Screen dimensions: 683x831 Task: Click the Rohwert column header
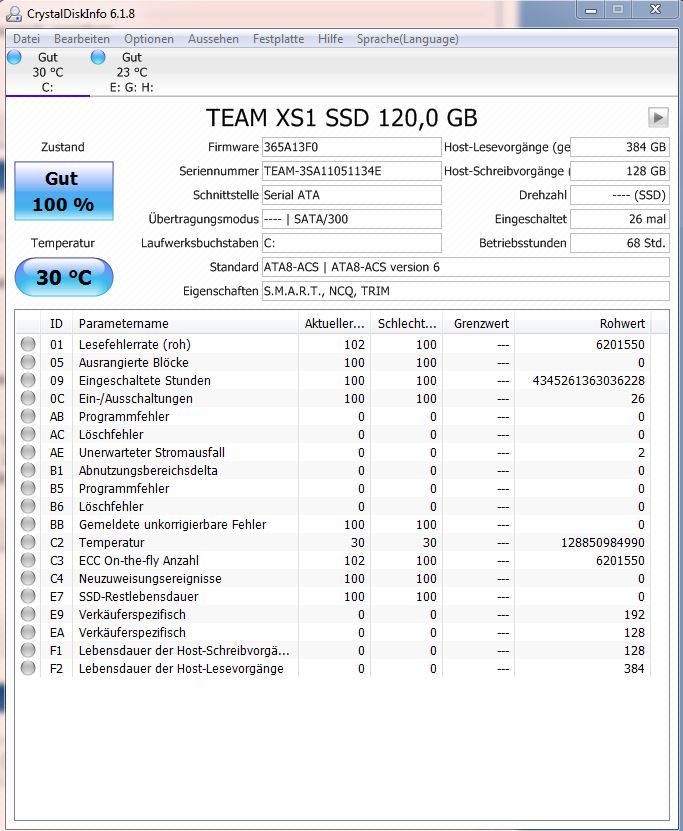pos(582,323)
